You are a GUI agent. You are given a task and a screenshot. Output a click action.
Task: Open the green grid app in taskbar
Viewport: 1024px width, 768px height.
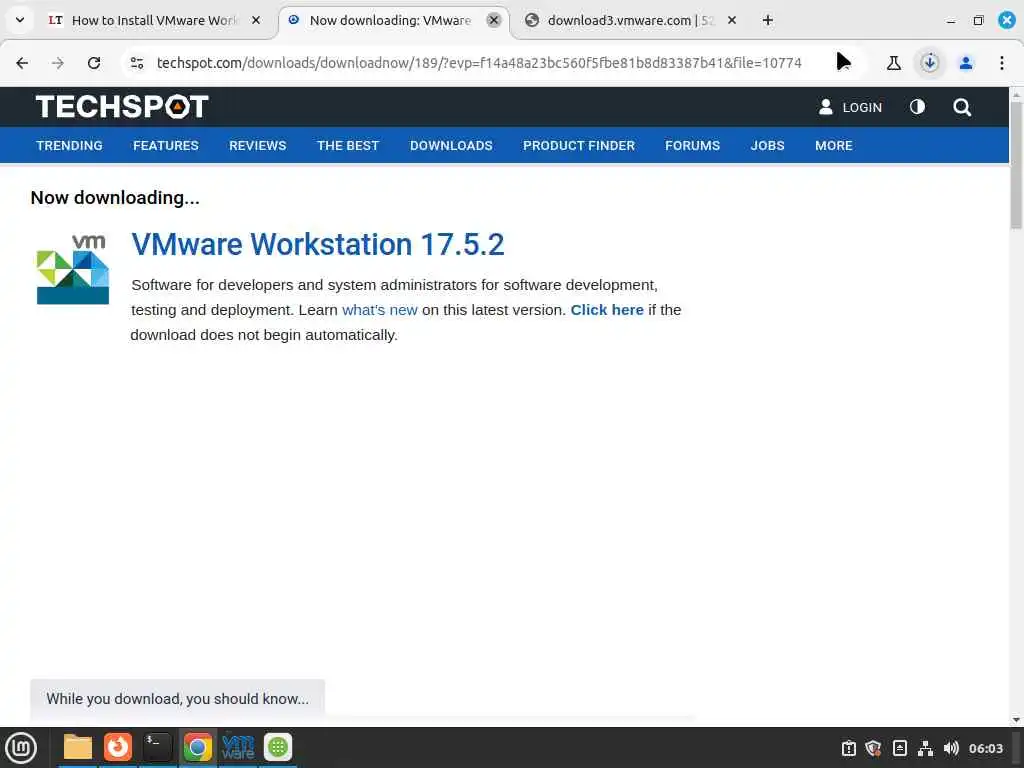tap(278, 747)
